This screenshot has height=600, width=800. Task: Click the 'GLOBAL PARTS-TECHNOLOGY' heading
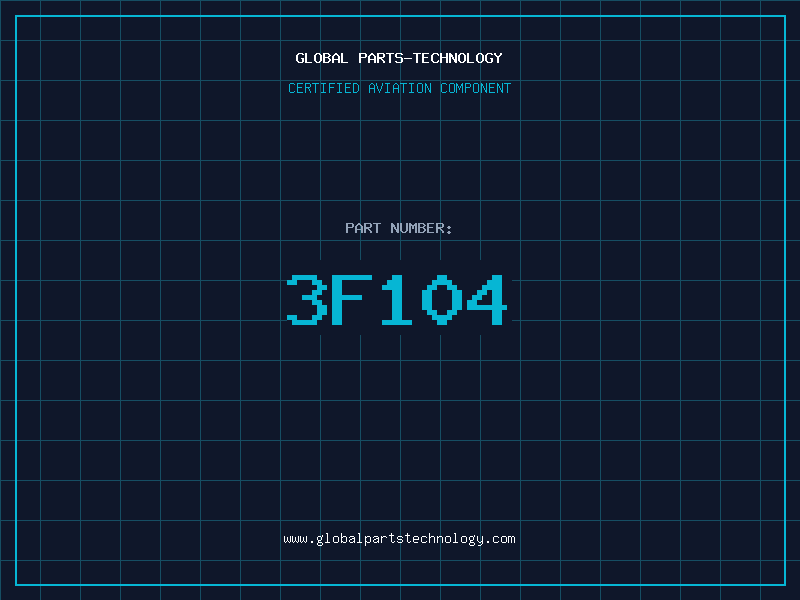[399, 58]
